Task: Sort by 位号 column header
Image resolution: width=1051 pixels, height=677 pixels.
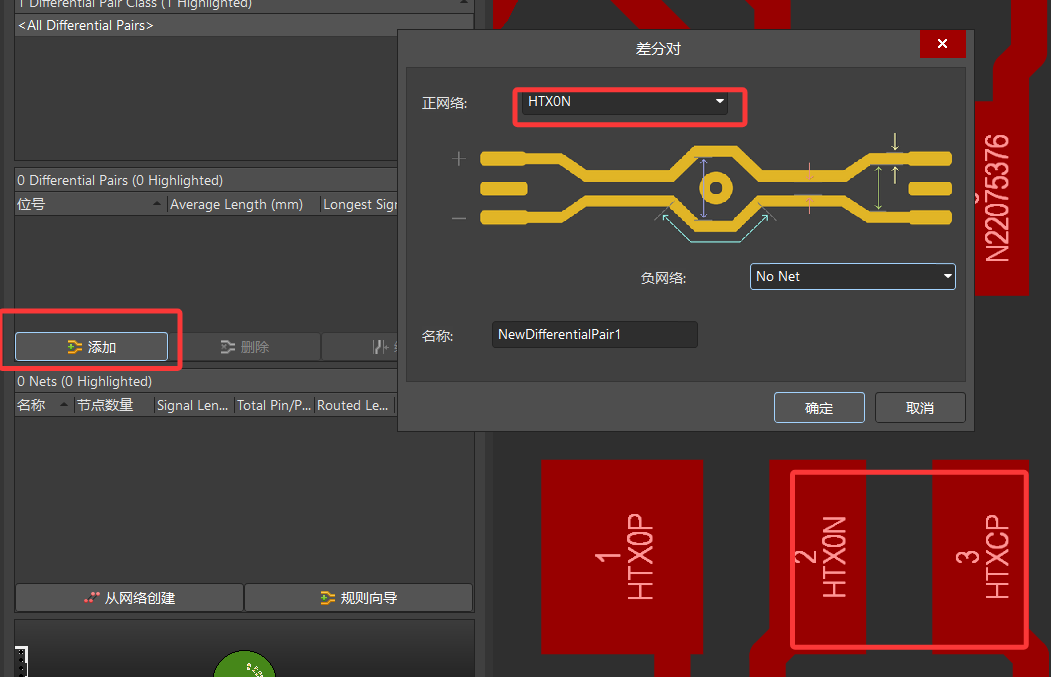Action: coord(90,204)
